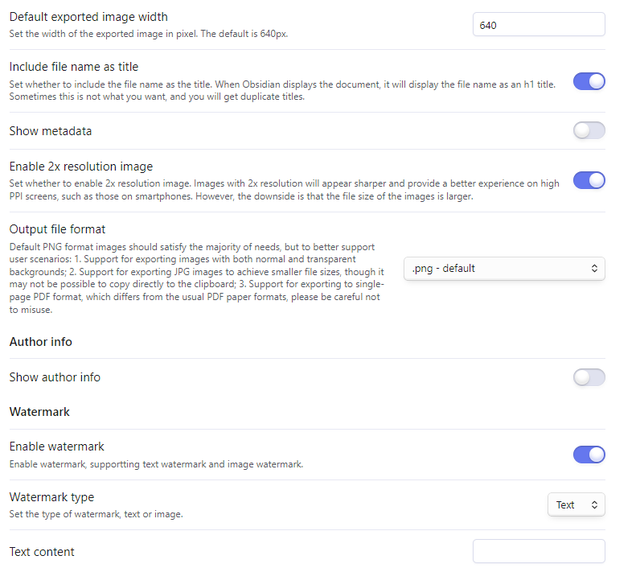
Task: Click the Include file name as title label
Action: 74,67
